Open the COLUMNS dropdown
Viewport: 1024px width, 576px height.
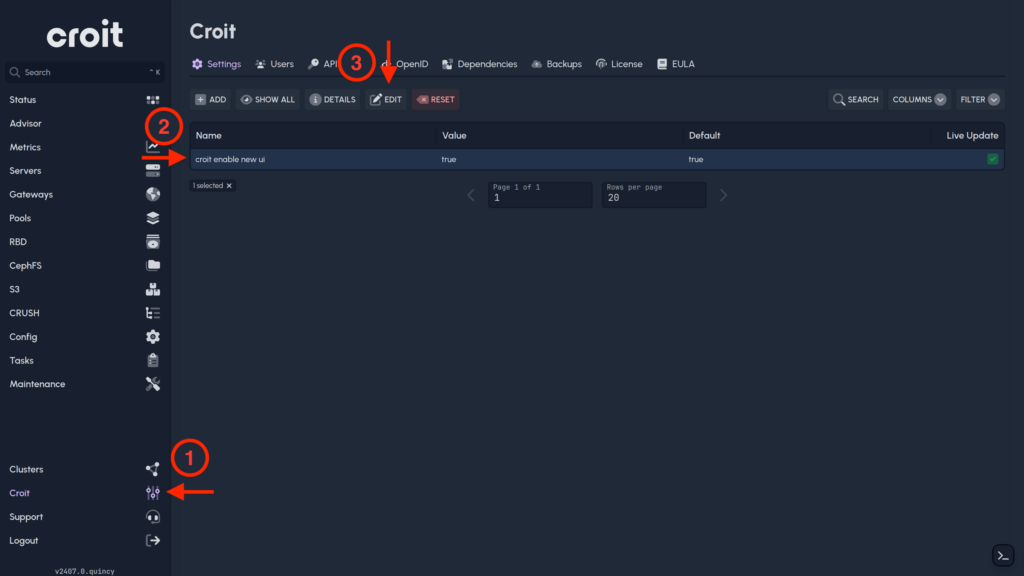tap(918, 99)
